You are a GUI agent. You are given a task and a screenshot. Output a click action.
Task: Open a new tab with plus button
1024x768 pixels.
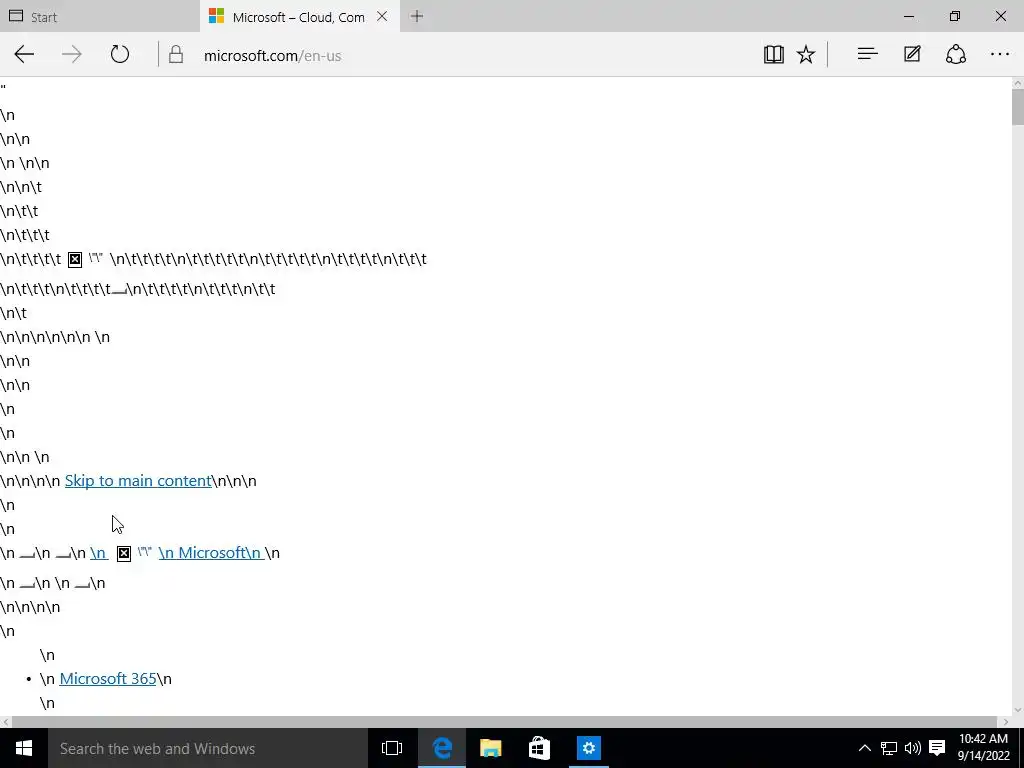pyautogui.click(x=417, y=16)
